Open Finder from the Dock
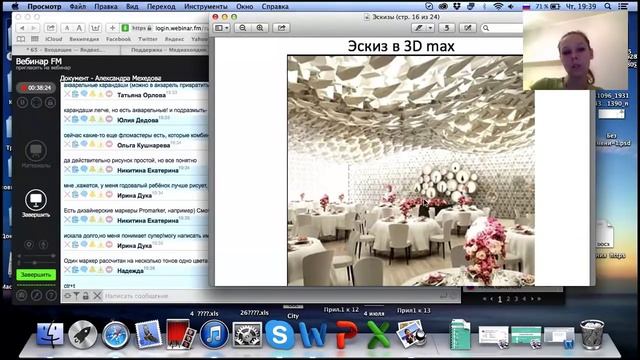Screen dimensions: 640x360 tap(50, 335)
